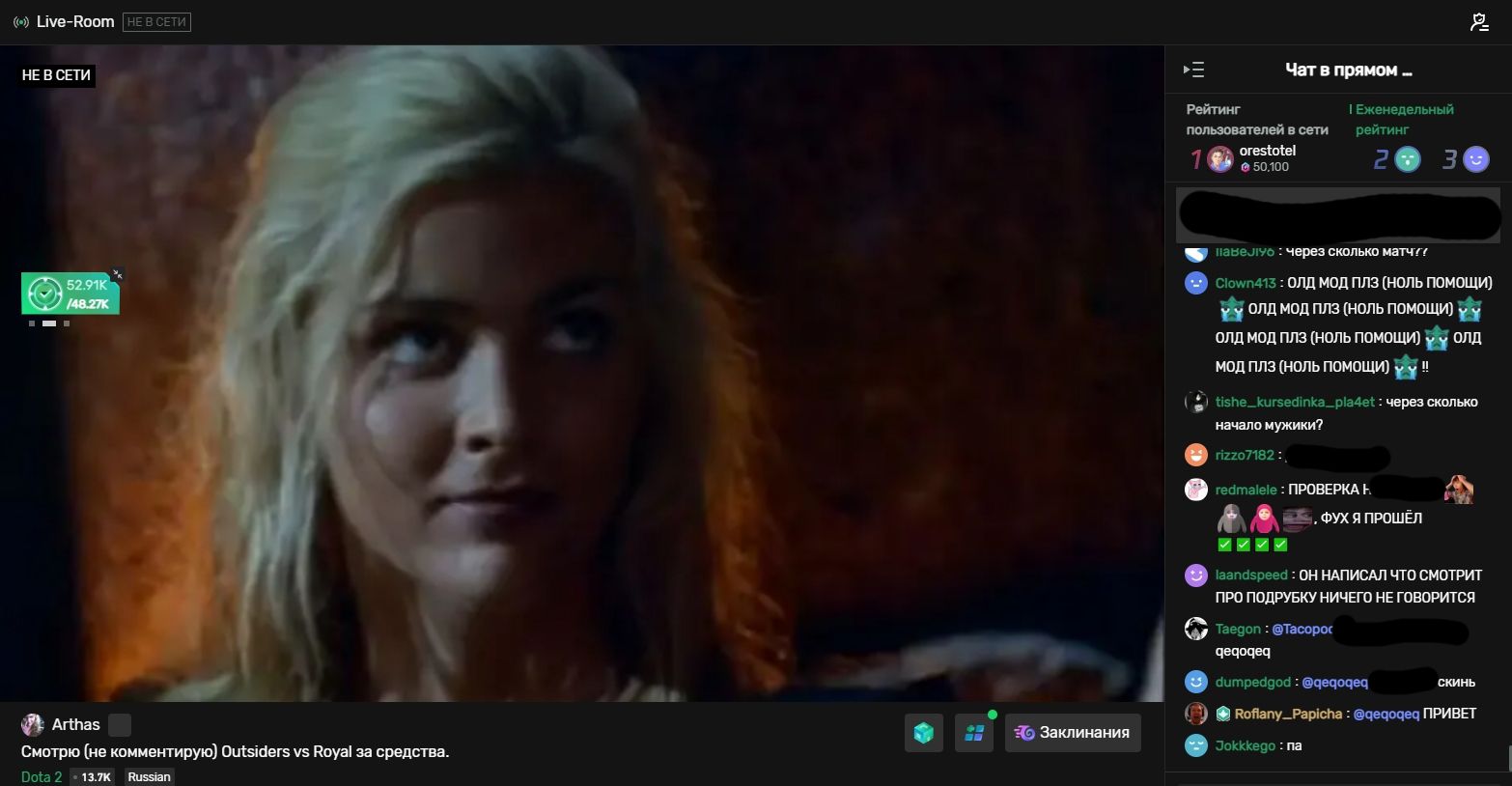Open the Arthas channel name

coord(75,724)
